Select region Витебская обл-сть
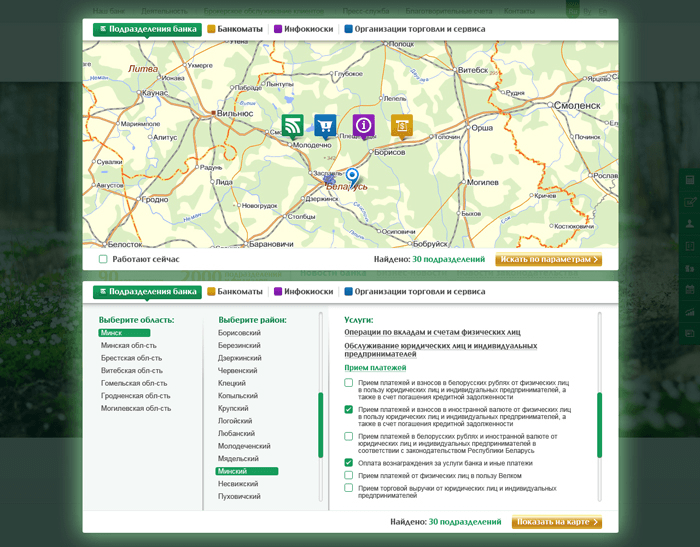Image resolution: width=700 pixels, height=547 pixels. [132, 370]
